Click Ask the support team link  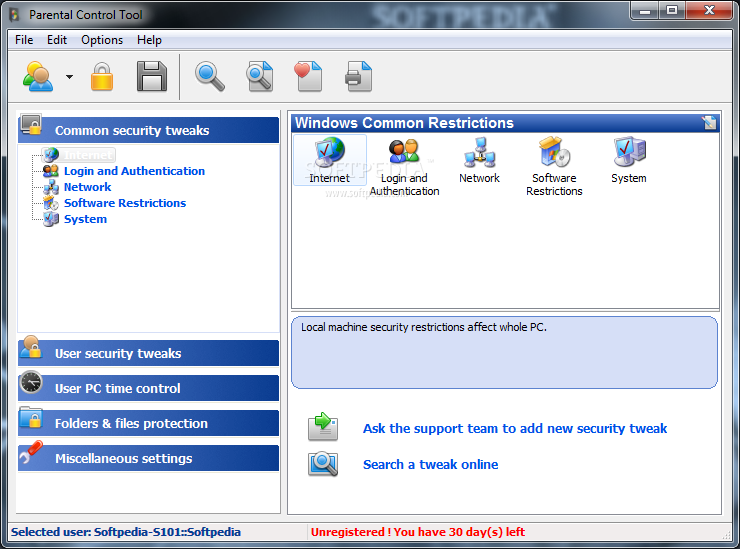coord(515,428)
